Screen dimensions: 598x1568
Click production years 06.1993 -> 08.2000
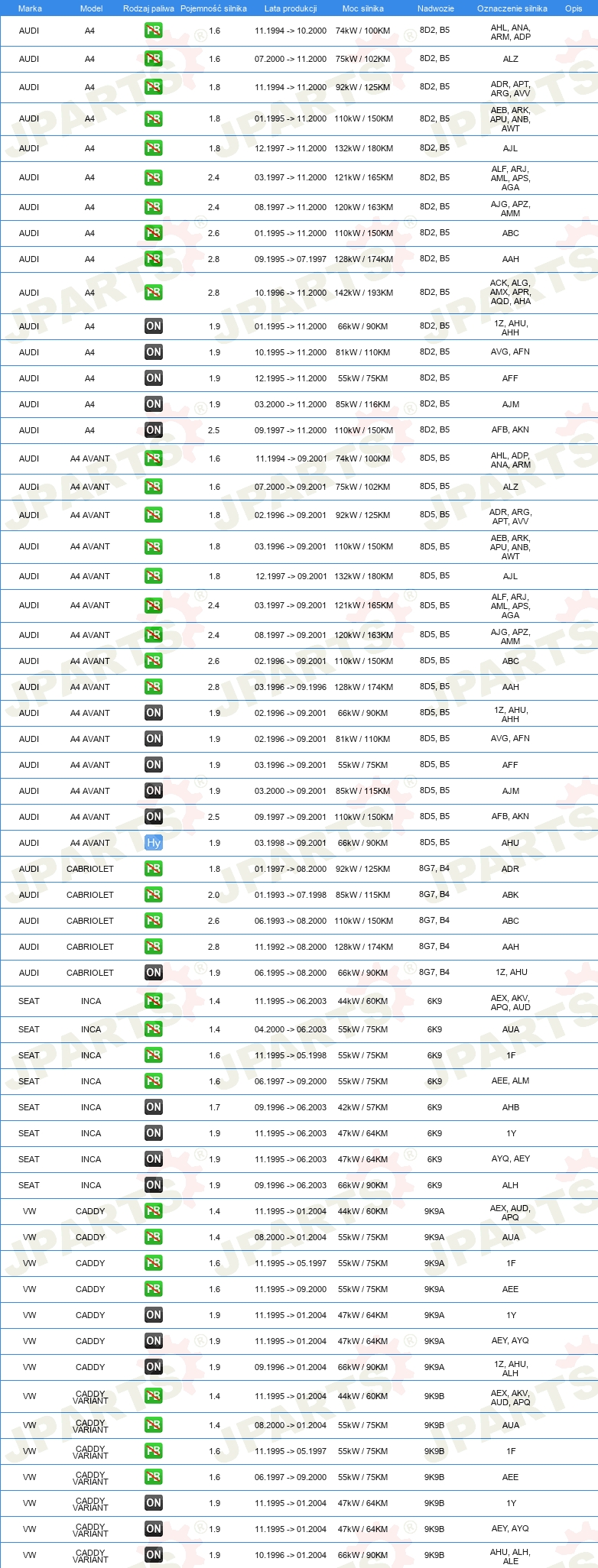pos(291,921)
